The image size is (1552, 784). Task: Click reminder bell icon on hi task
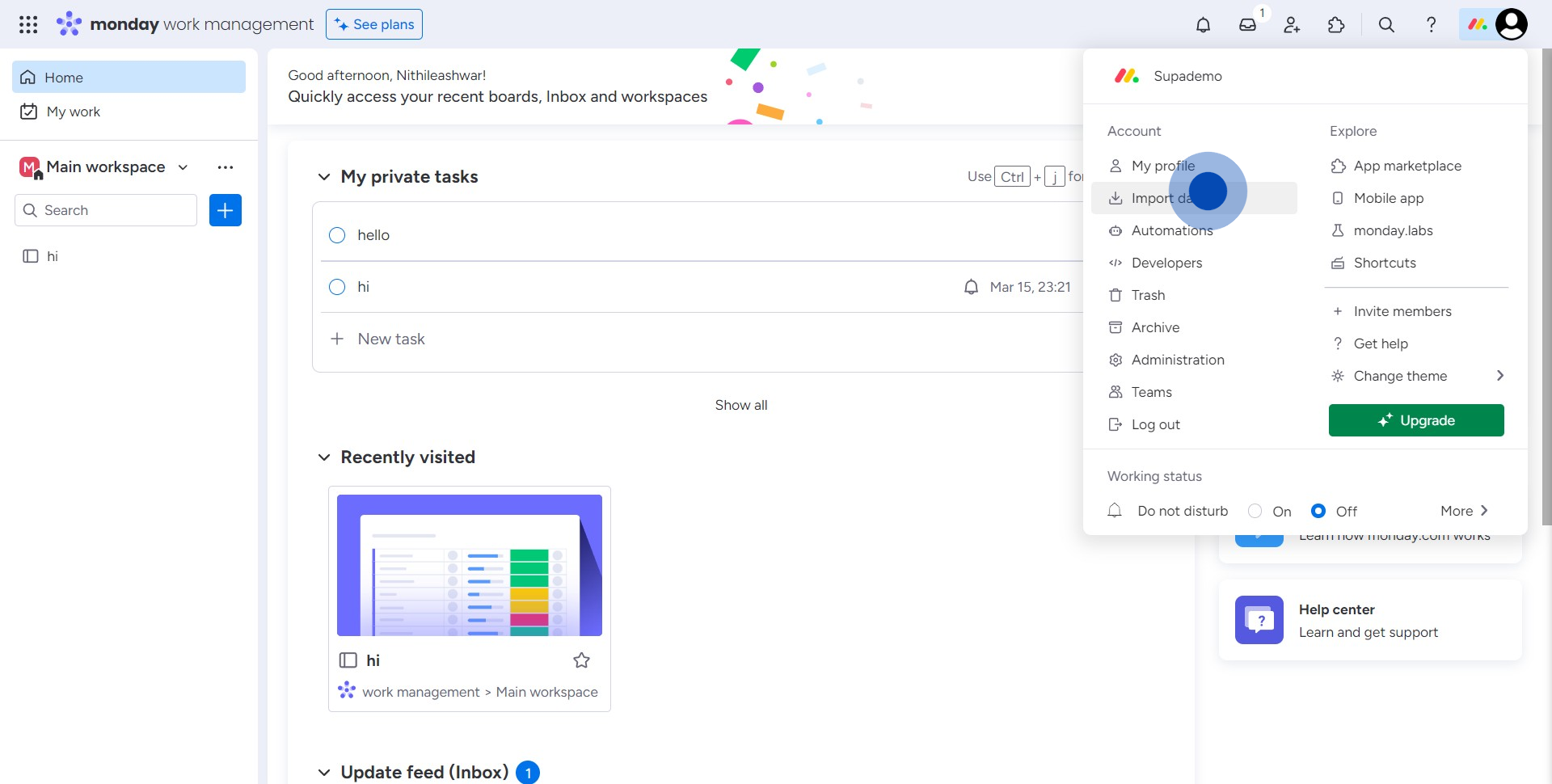point(971,287)
